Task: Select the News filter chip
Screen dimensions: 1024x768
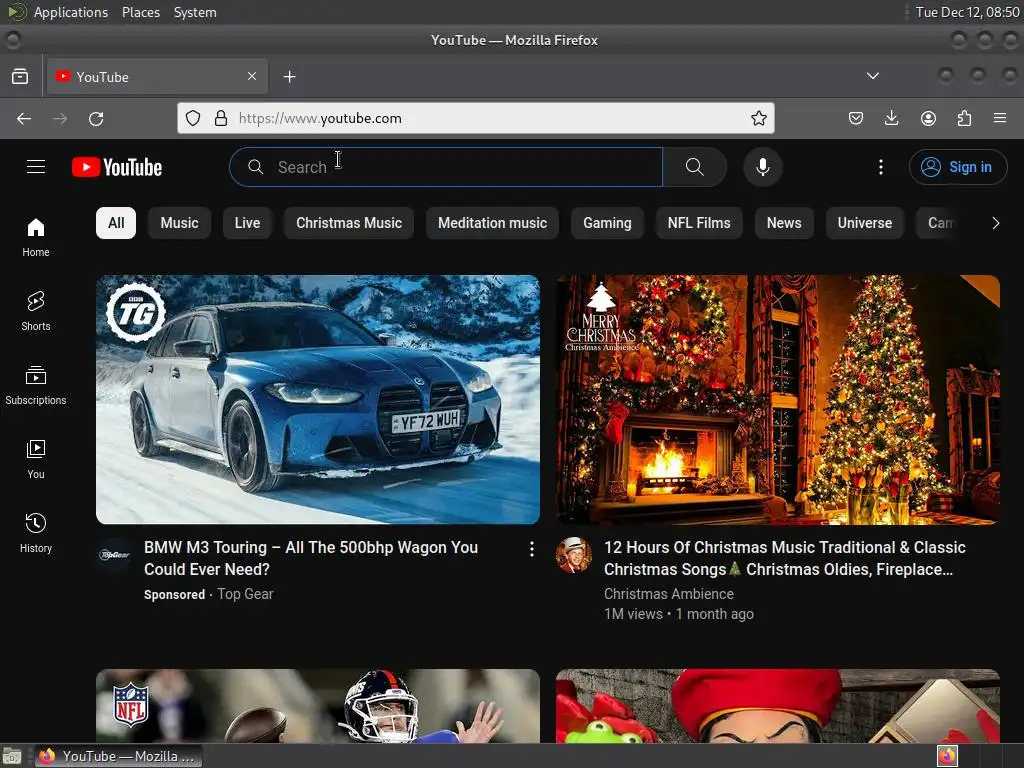Action: click(784, 223)
